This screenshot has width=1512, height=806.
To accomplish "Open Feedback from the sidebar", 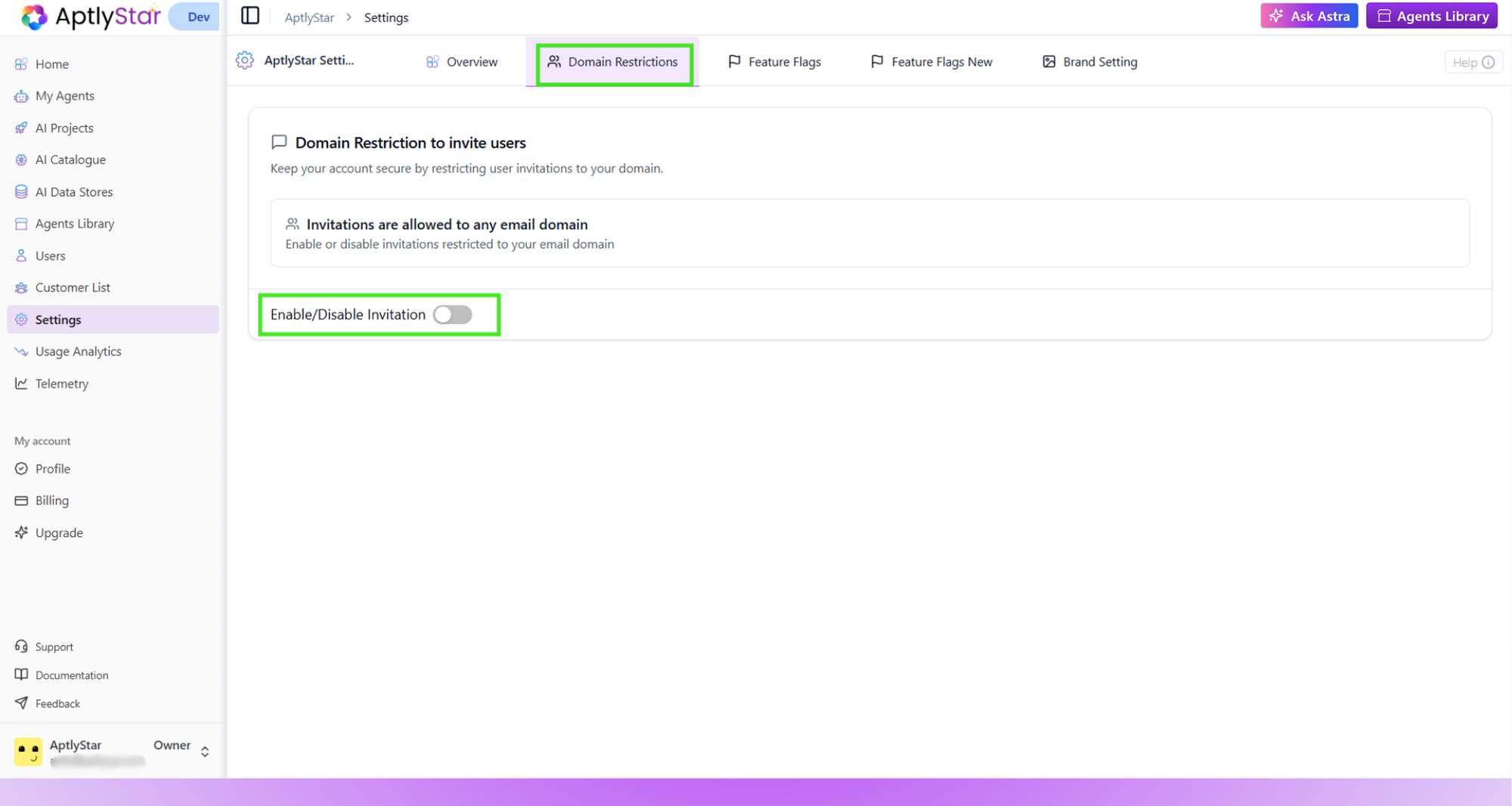I will (57, 703).
